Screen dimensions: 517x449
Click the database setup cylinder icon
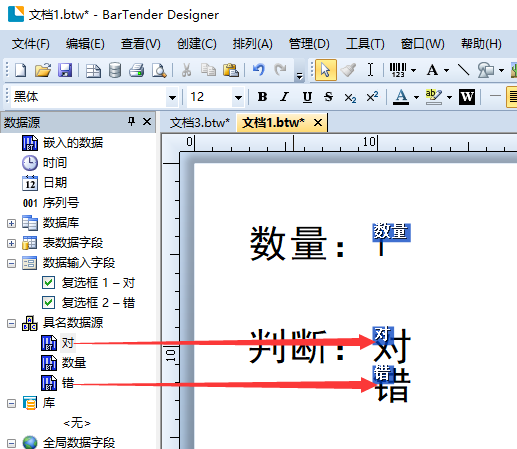click(x=115, y=70)
